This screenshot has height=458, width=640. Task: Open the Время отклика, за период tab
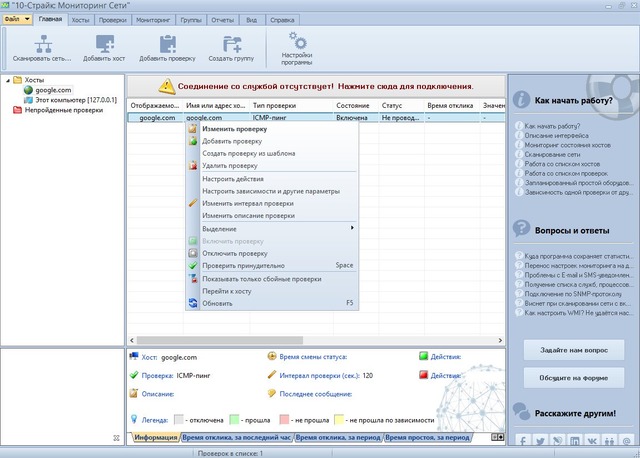337,438
